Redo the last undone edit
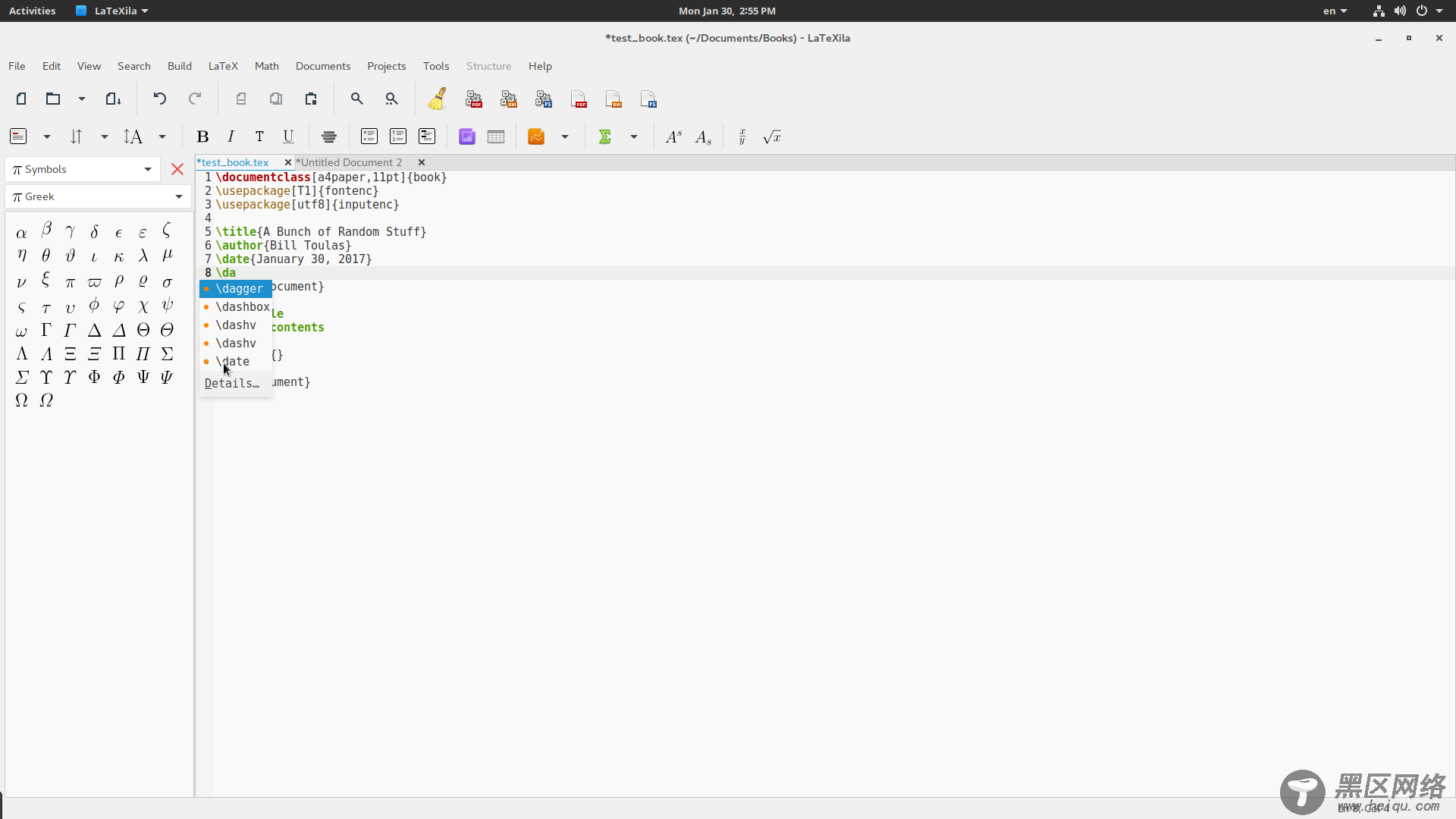 195,99
